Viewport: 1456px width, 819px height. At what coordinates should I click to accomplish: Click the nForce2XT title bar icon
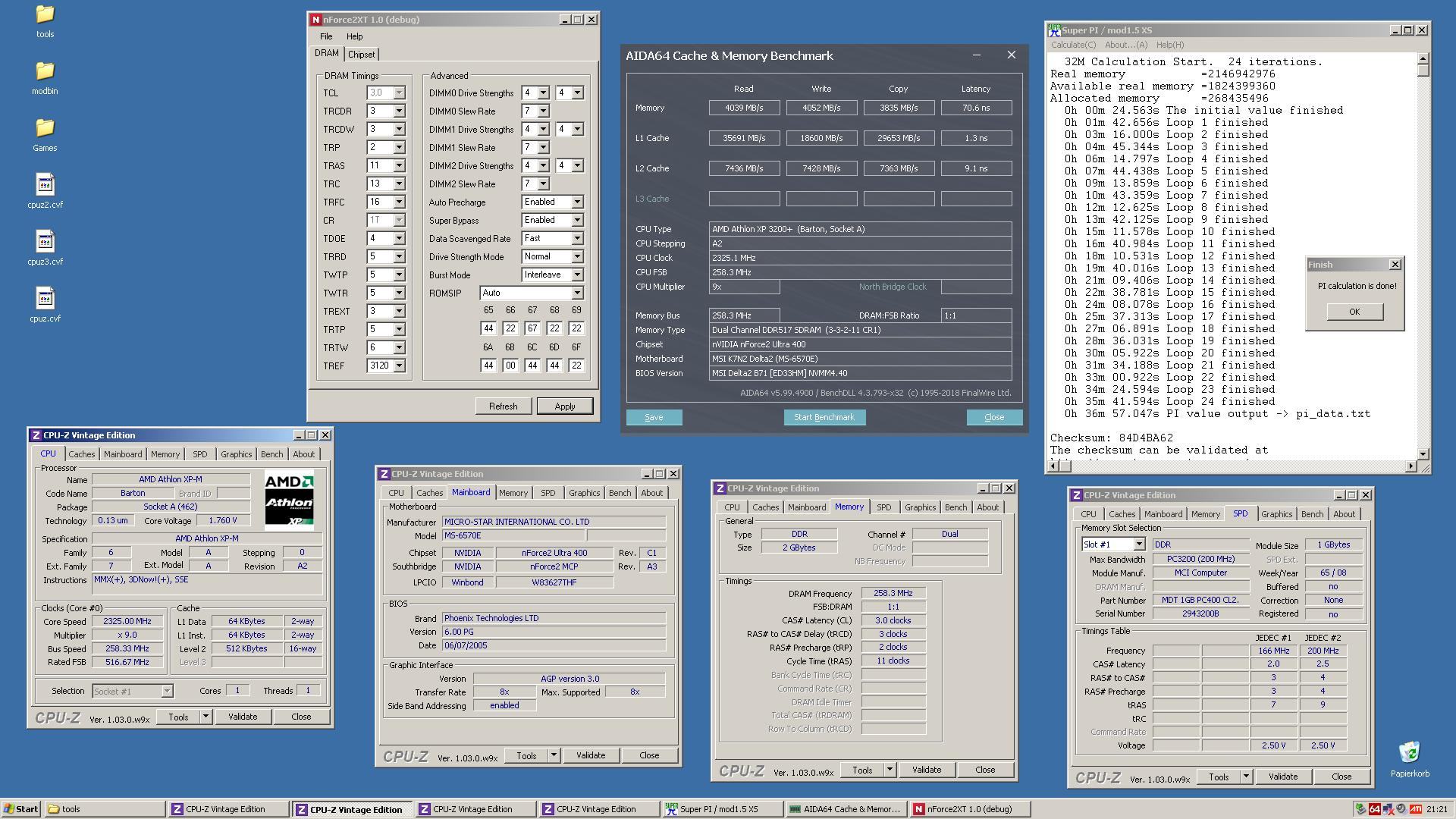[316, 20]
